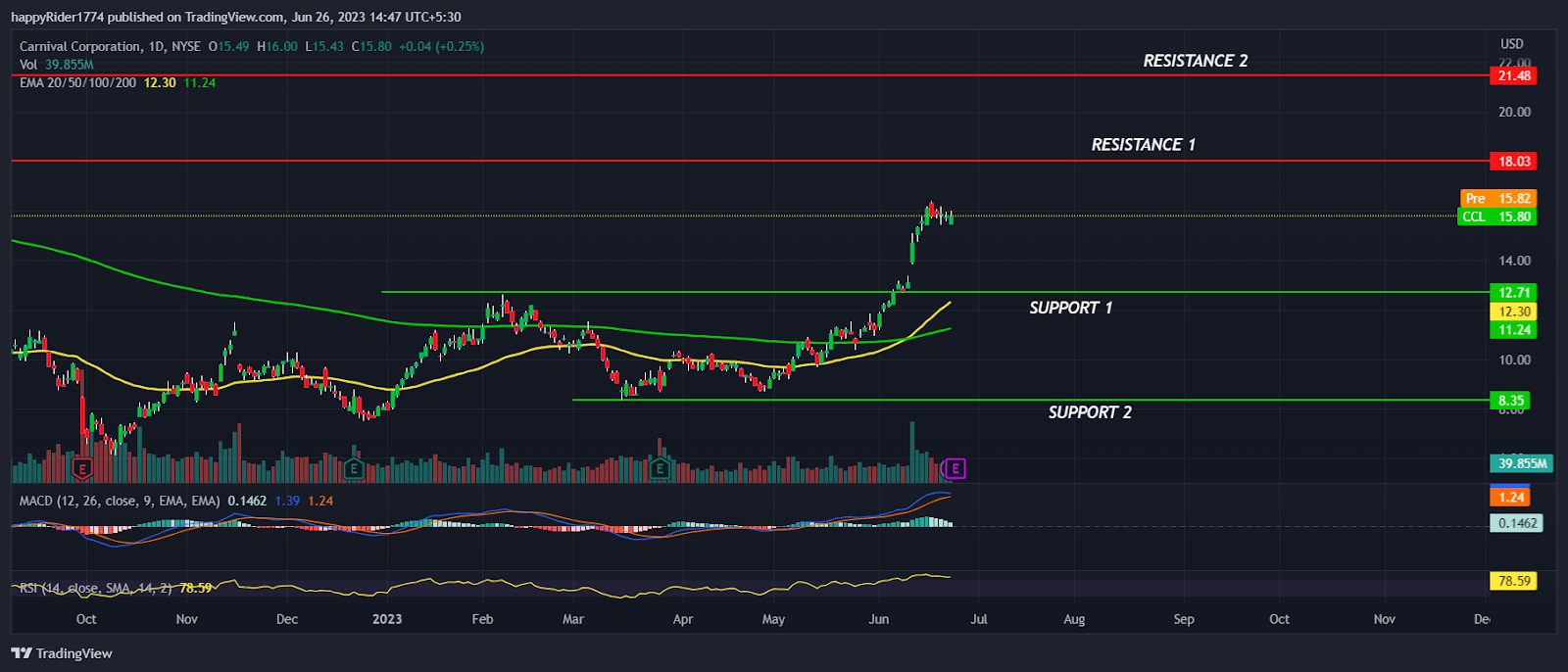1568x672 pixels.
Task: Click the Jun label on time axis
Action: tap(879, 619)
